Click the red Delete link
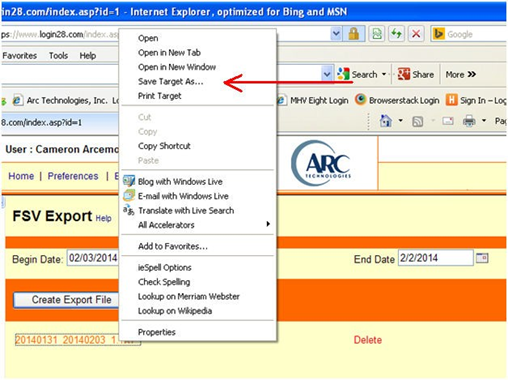The image size is (508, 380). [x=368, y=340]
